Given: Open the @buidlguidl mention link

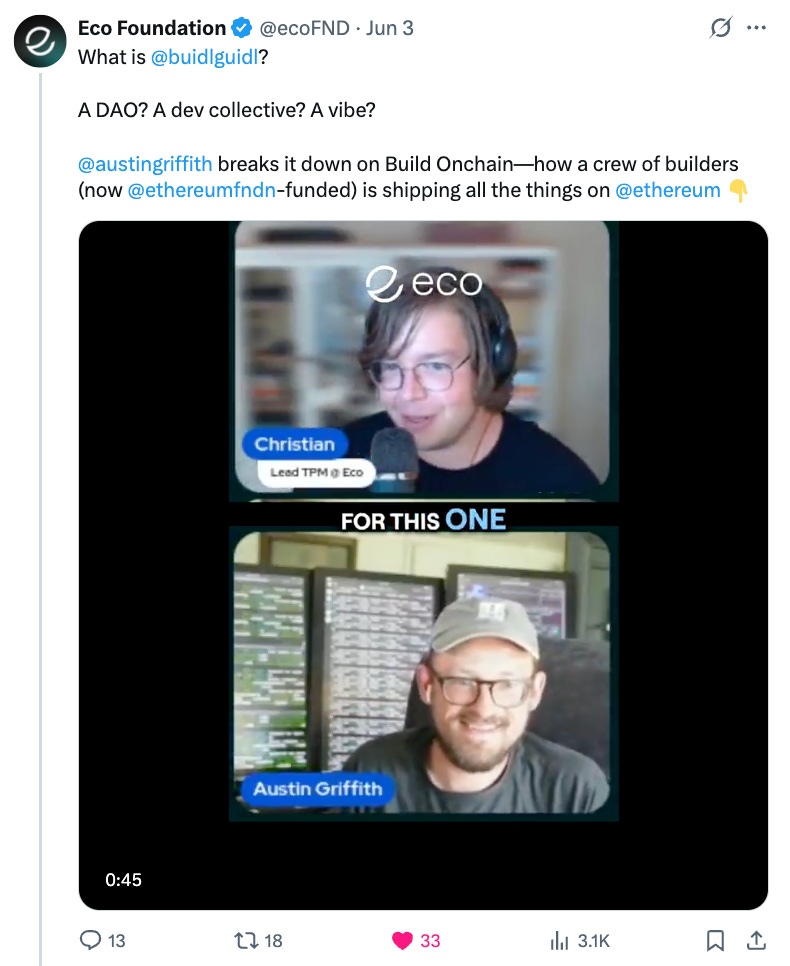Looking at the screenshot, I should tap(204, 57).
